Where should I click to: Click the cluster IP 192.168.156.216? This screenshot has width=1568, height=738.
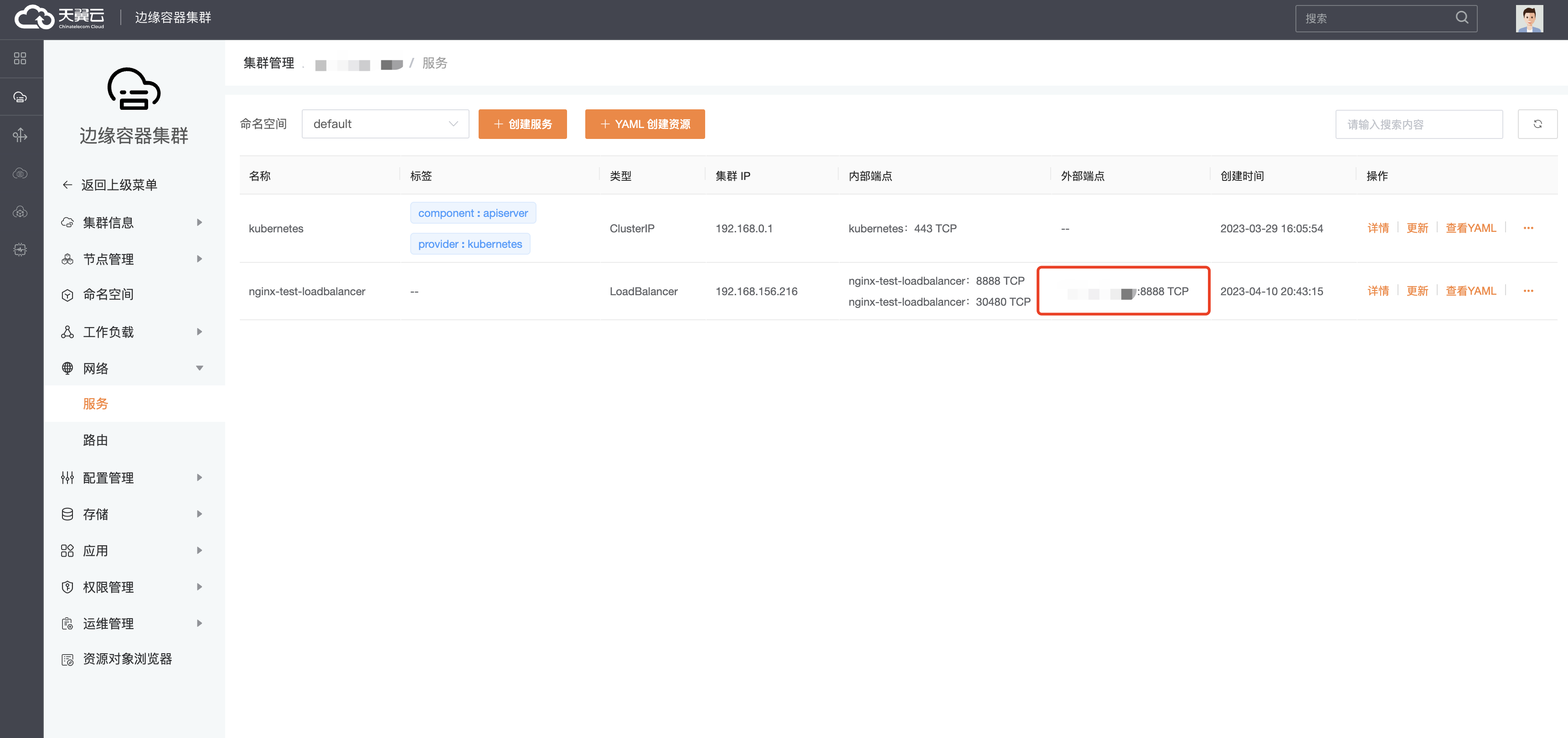[756, 292]
